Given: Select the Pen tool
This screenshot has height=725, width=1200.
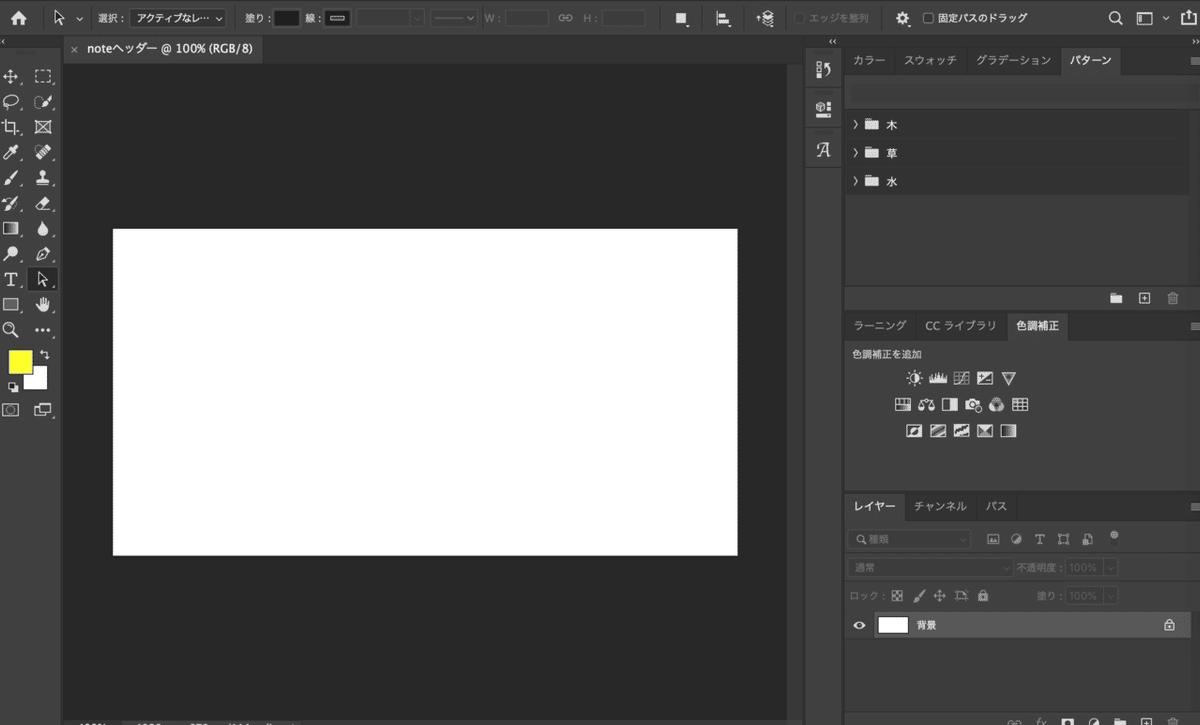Looking at the screenshot, I should pos(43,254).
